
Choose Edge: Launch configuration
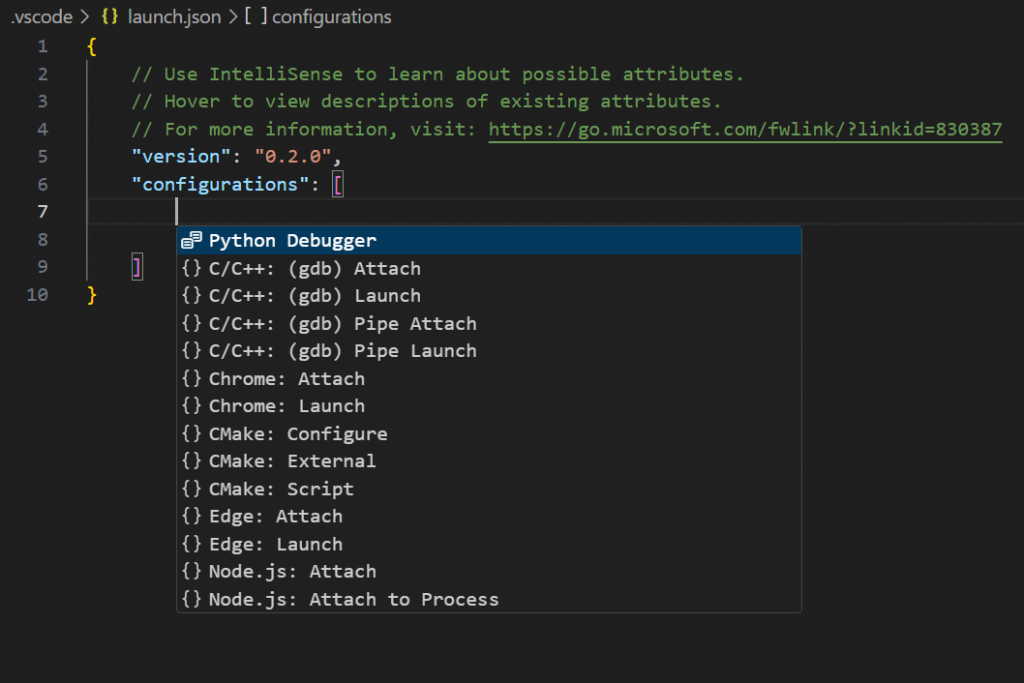[275, 544]
